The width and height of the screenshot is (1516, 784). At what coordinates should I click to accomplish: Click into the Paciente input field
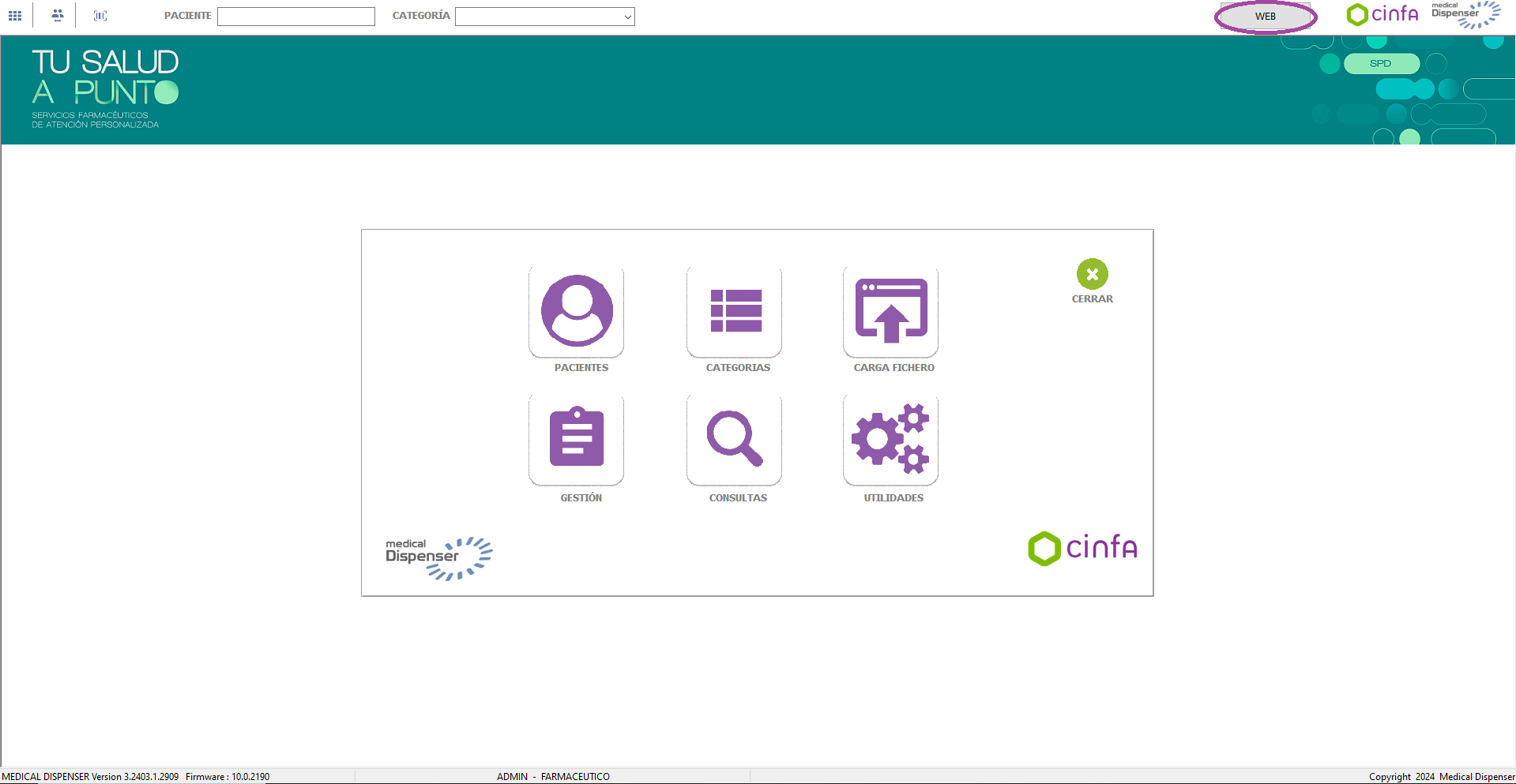tap(296, 17)
